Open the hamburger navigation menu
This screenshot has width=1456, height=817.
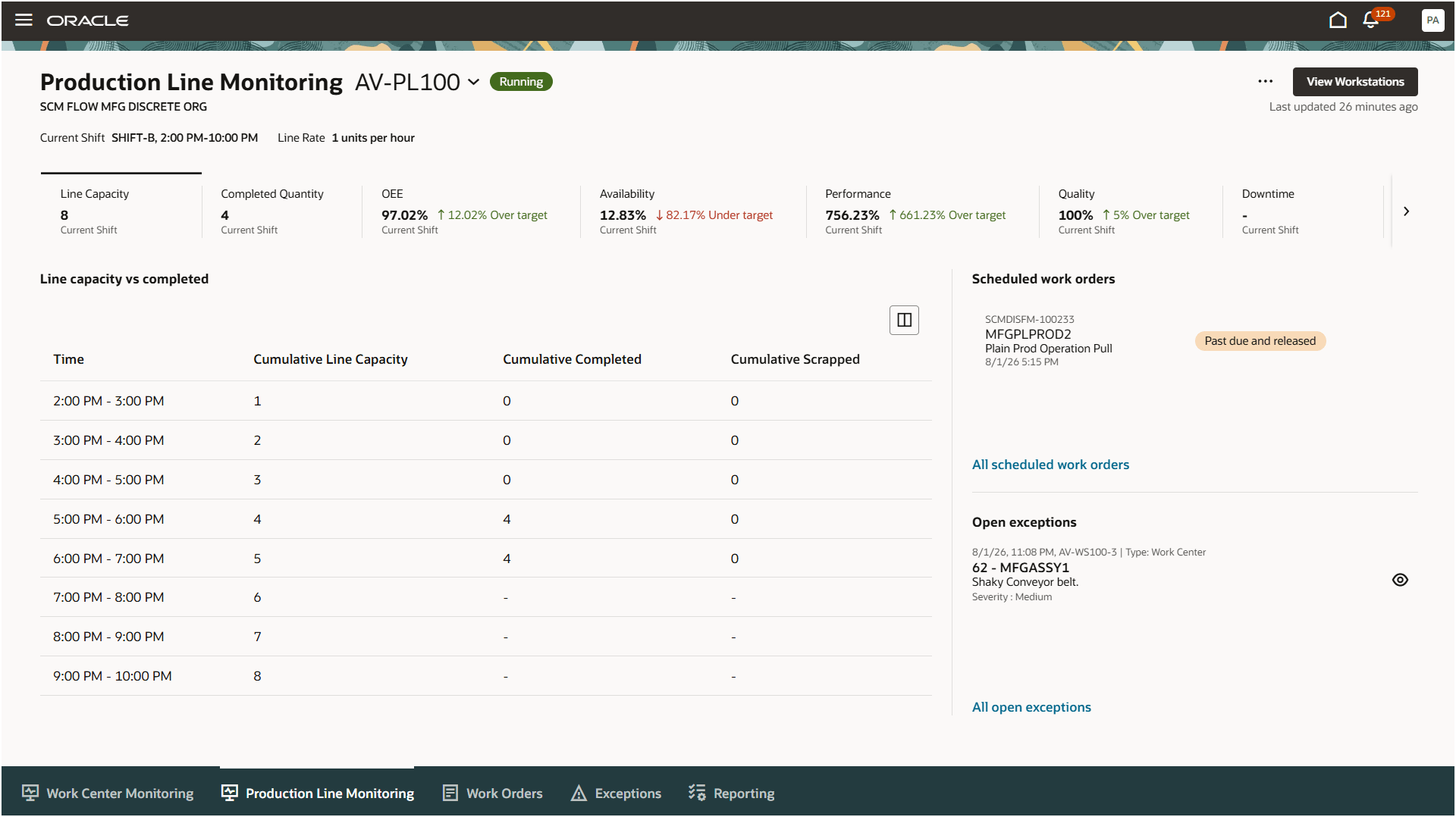pos(24,20)
